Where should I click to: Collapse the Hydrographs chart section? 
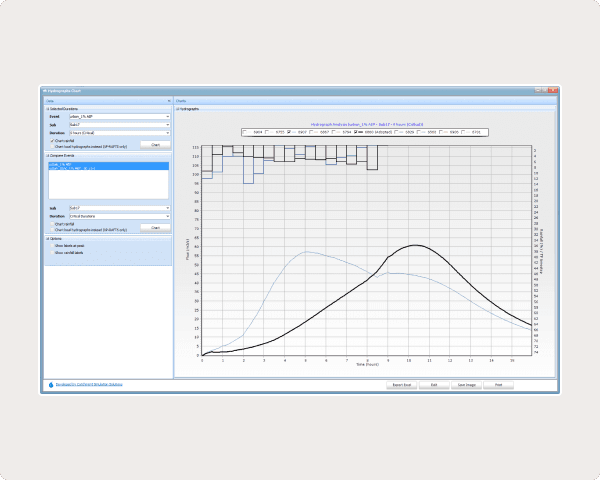[178, 108]
